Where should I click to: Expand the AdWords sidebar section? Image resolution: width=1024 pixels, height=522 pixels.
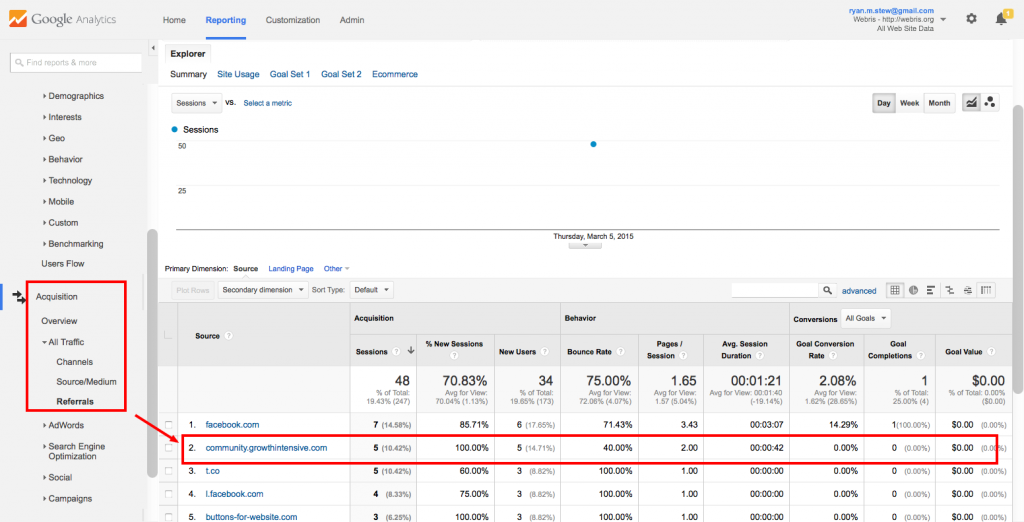tap(63, 425)
